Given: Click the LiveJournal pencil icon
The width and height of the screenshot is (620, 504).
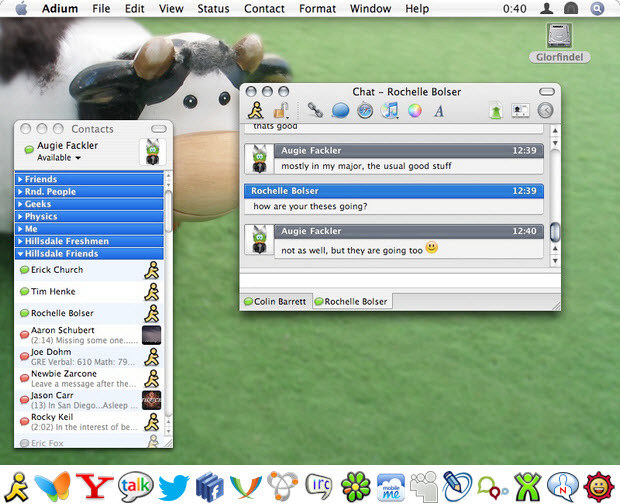Looking at the screenshot, I should coord(457,486).
